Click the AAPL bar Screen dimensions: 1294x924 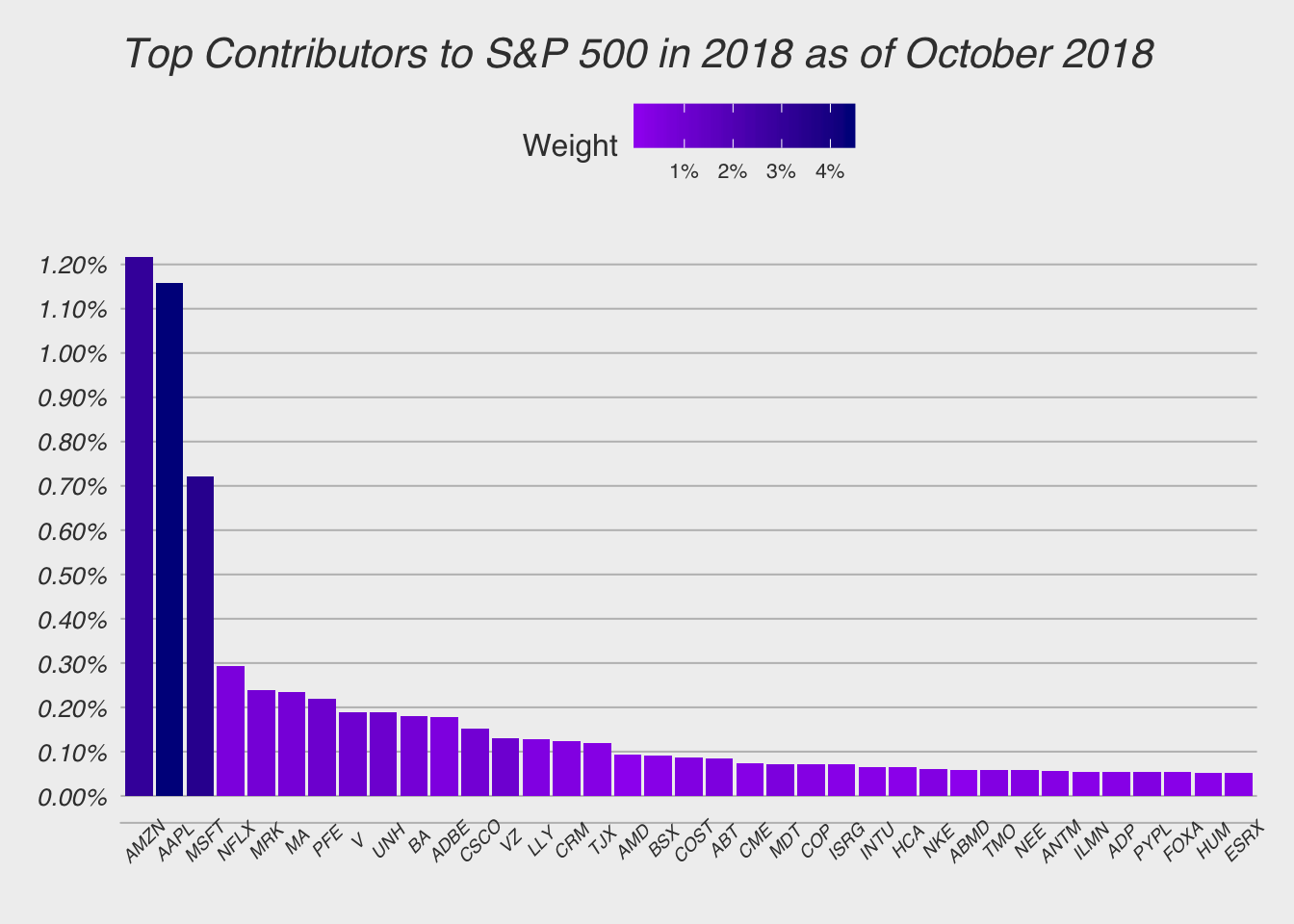[169, 539]
